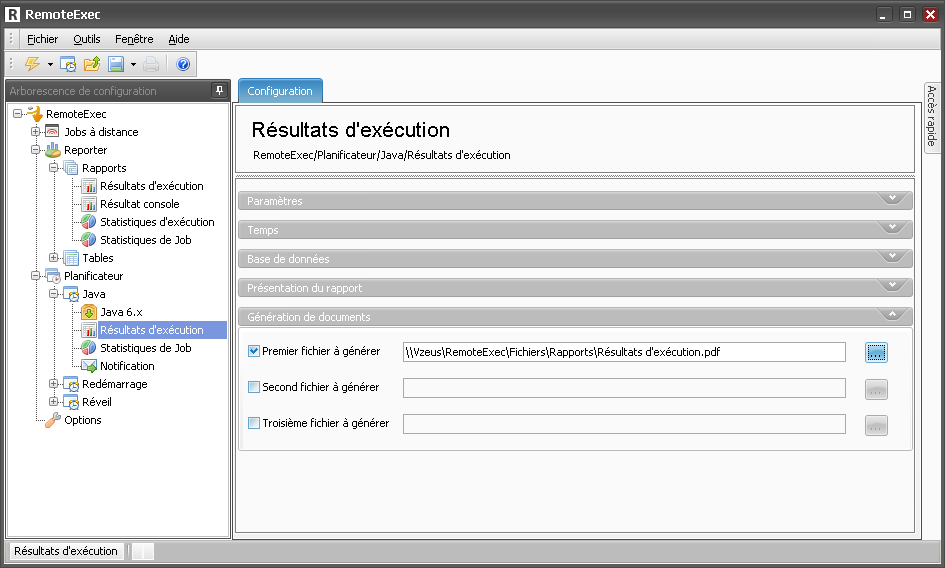This screenshot has height=568, width=945.
Task: Click the Résultat console report icon
Action: pos(89,204)
